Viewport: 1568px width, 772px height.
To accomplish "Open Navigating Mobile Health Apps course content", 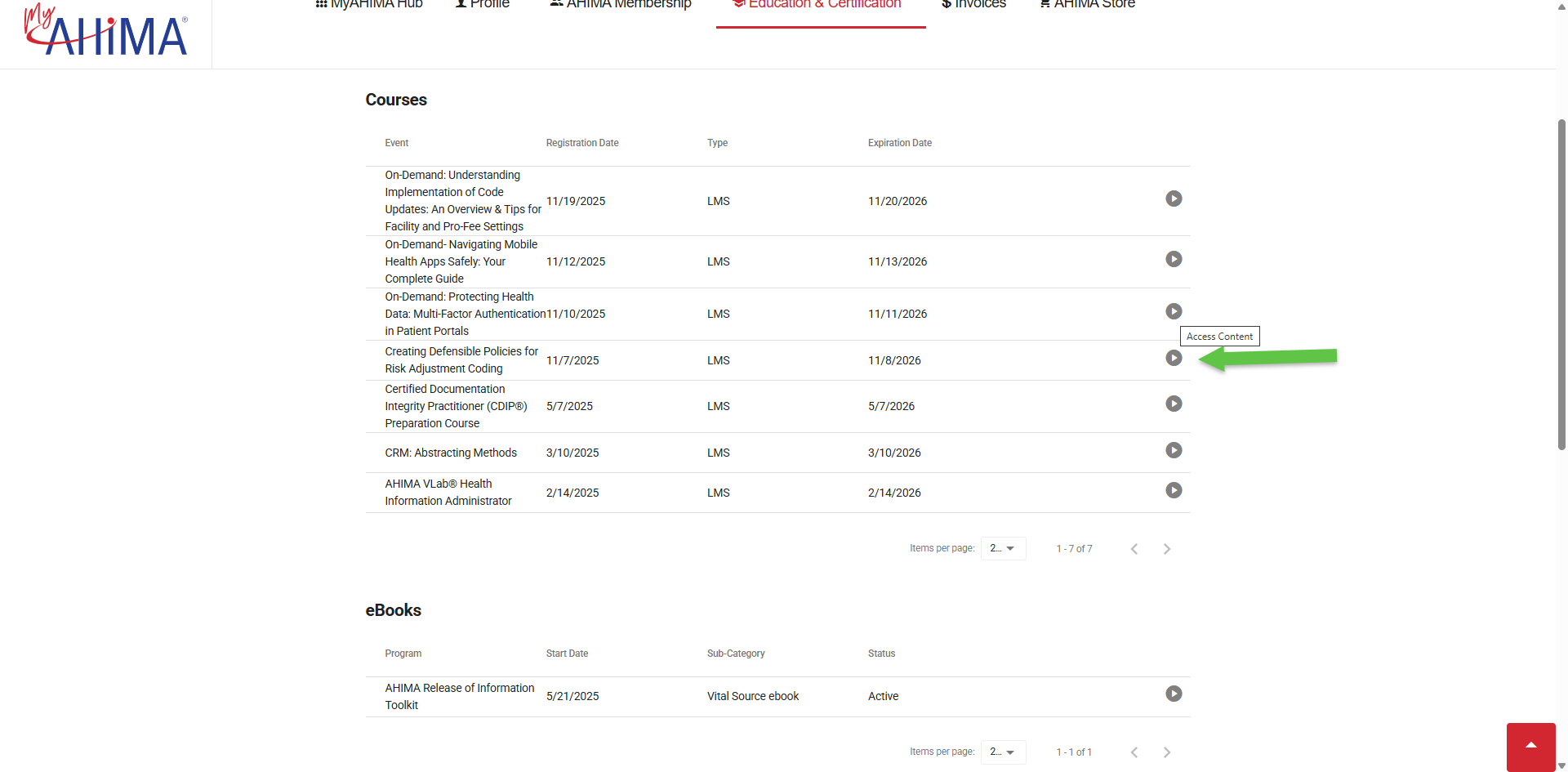I will point(1174,259).
